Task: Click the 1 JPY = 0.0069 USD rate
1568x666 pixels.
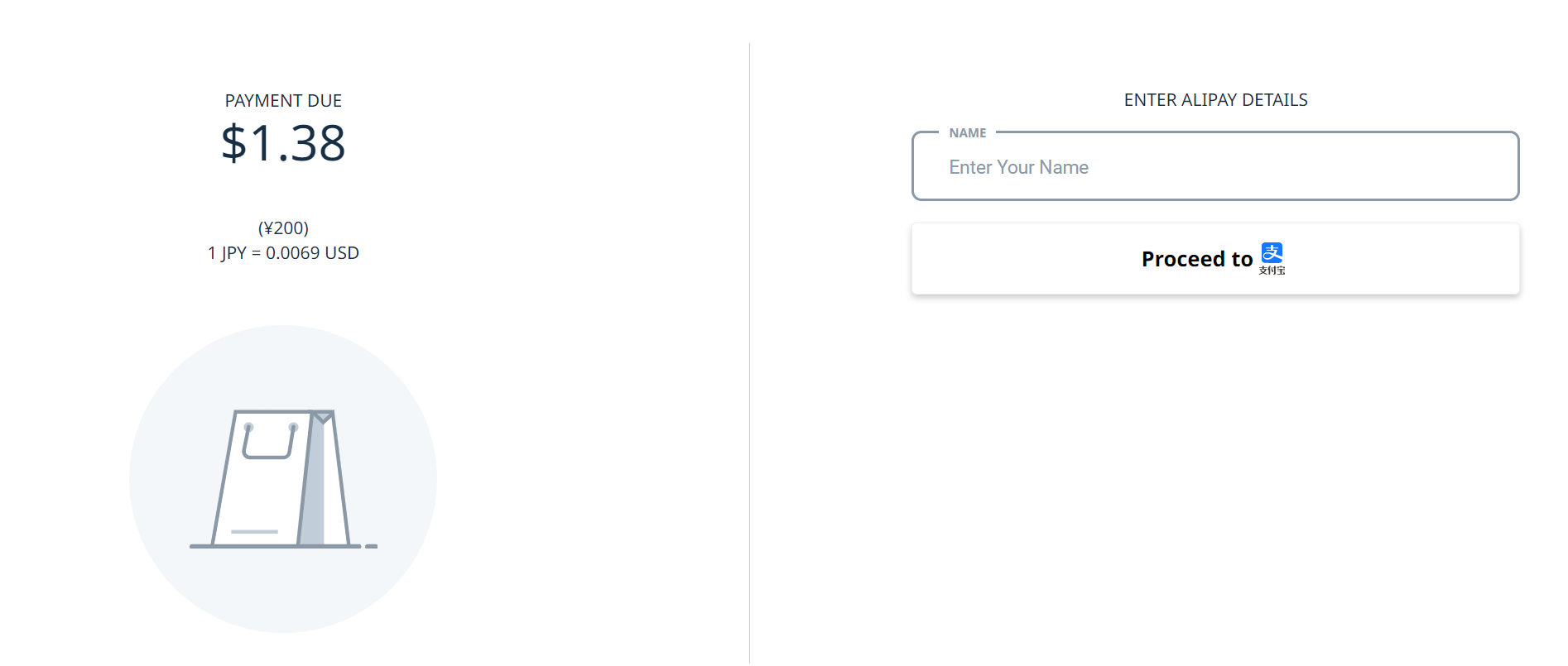Action: 283,253
